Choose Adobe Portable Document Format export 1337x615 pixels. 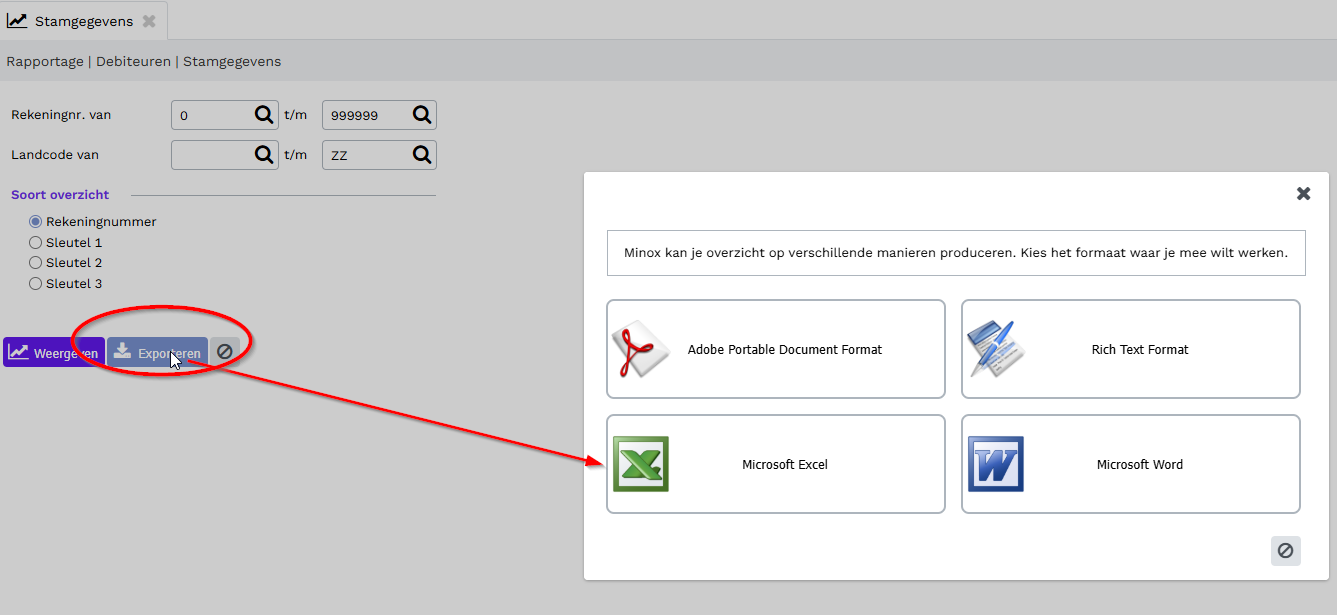coord(776,349)
